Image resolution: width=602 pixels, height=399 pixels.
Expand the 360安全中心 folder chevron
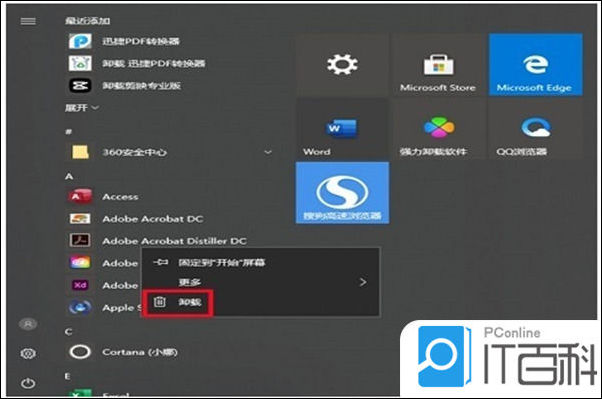point(268,152)
